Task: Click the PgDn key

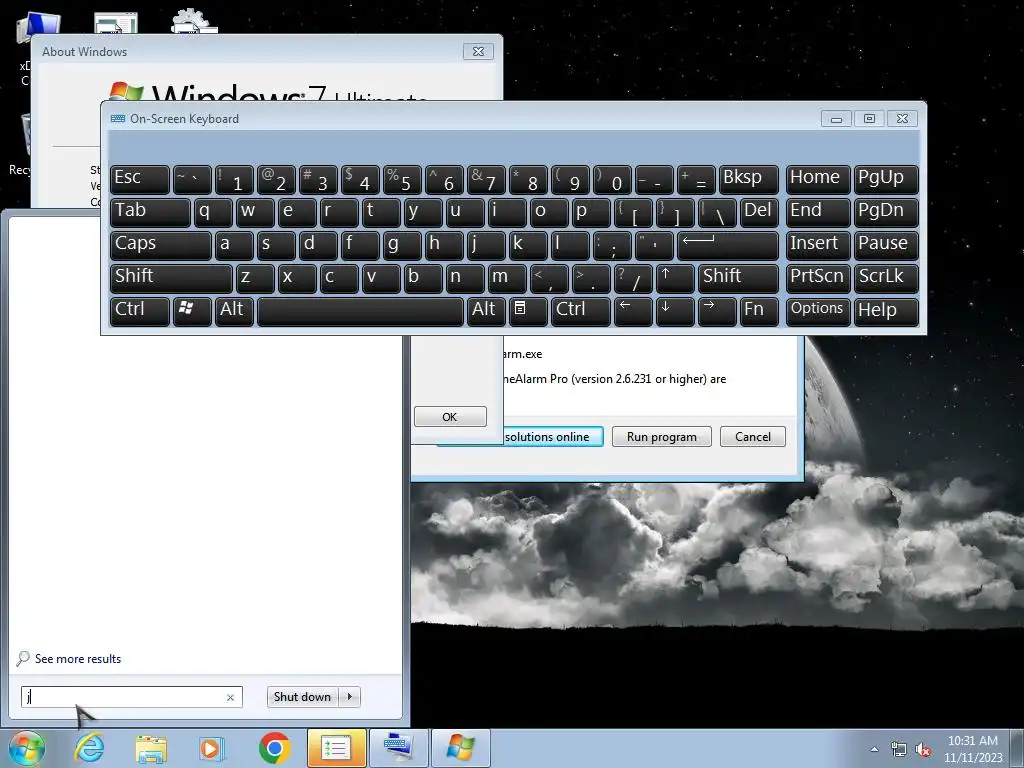Action: click(x=886, y=212)
